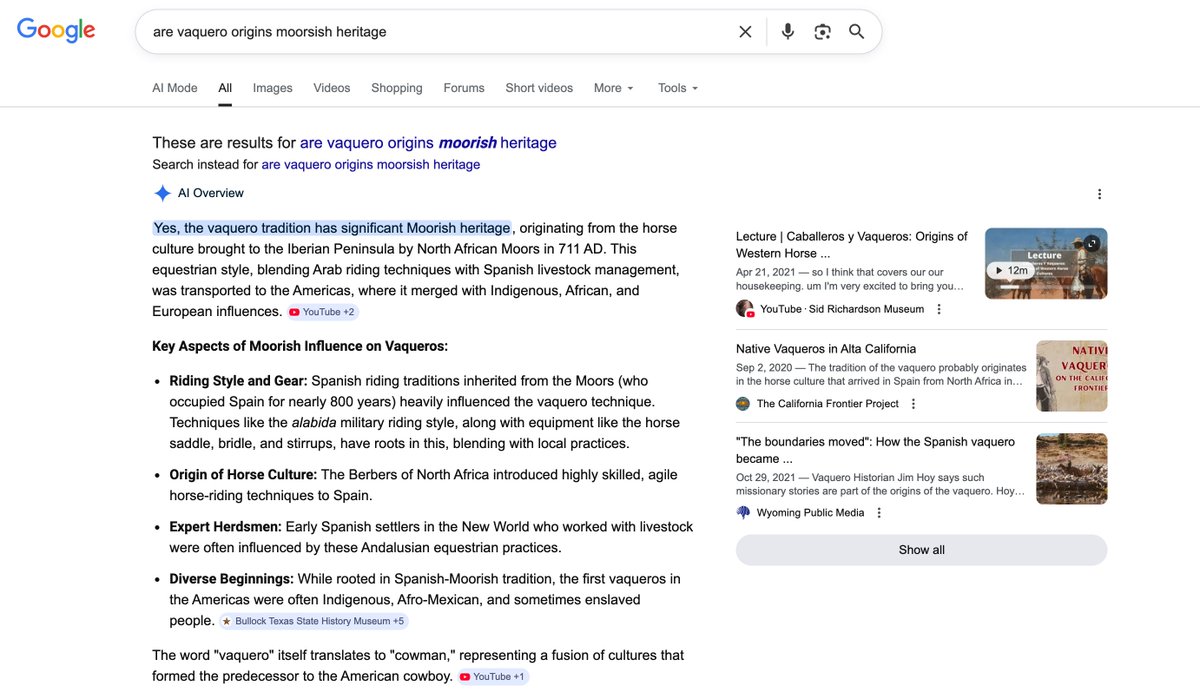
Task: Click 'Key Aspects of Moorish Influence on Vaqueros' heading
Action: 300,346
